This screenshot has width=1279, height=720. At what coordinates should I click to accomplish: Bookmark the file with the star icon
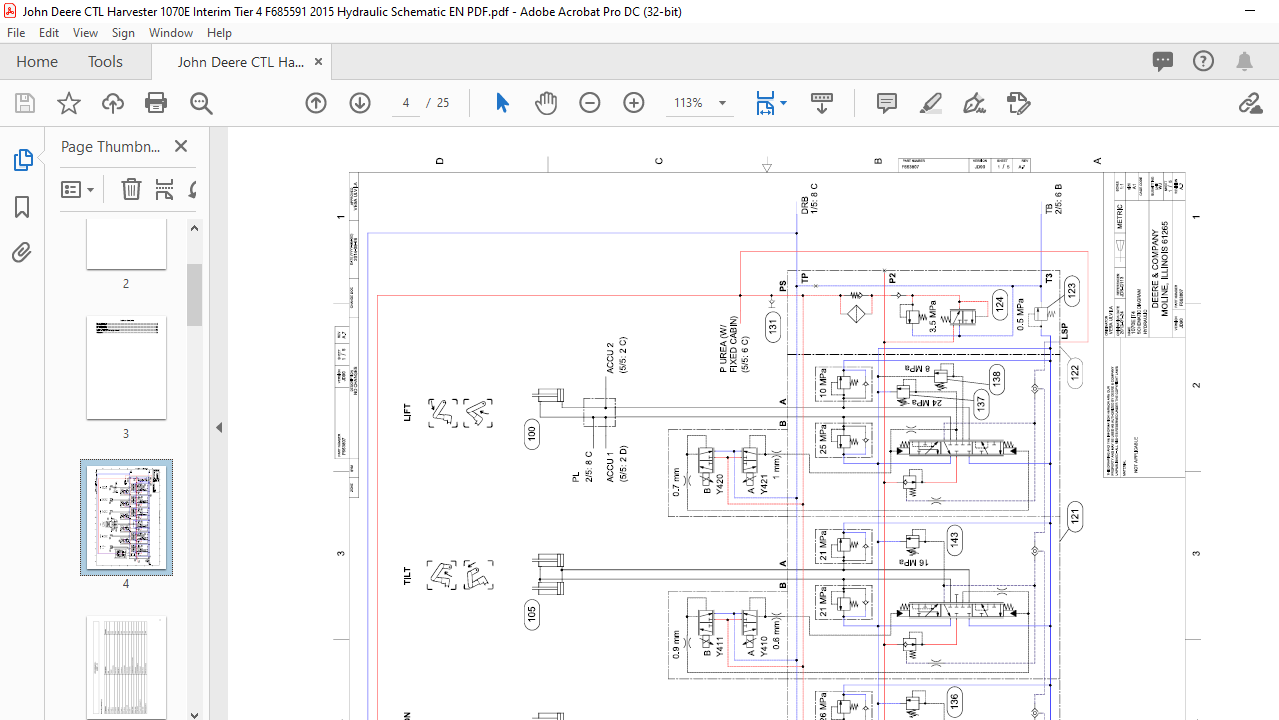[68, 103]
